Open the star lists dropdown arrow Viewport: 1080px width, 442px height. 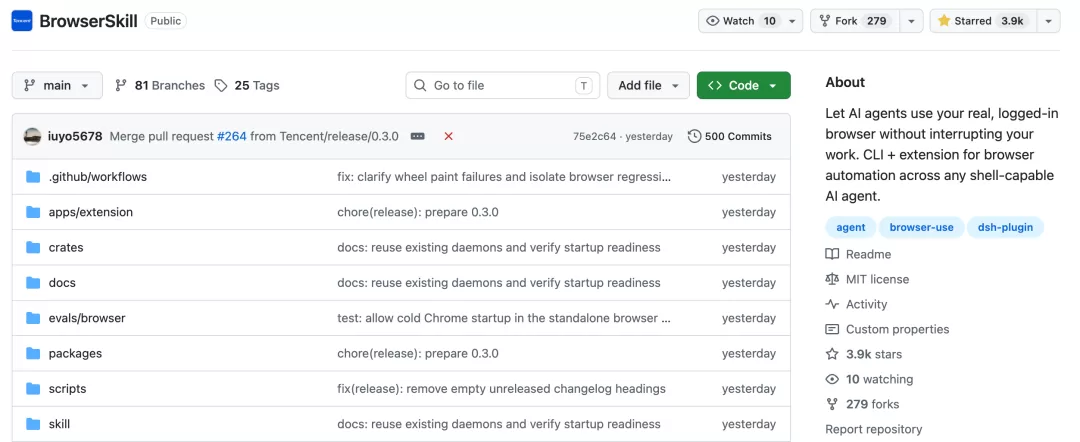1048,21
